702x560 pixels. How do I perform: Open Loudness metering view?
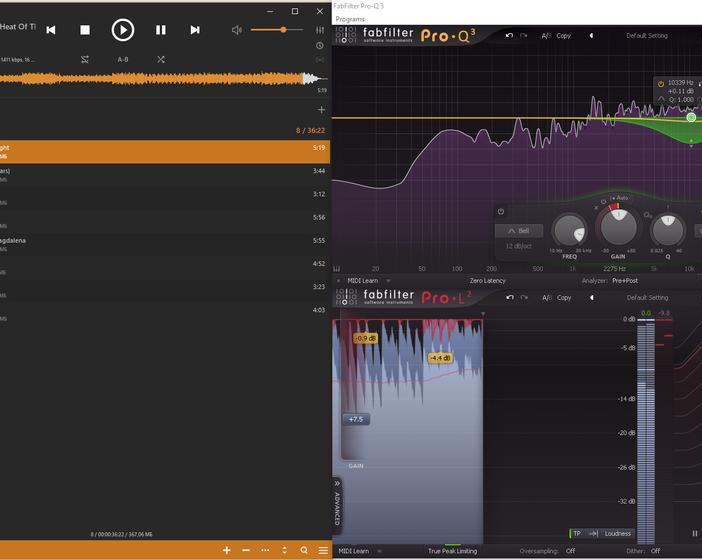tap(617, 533)
